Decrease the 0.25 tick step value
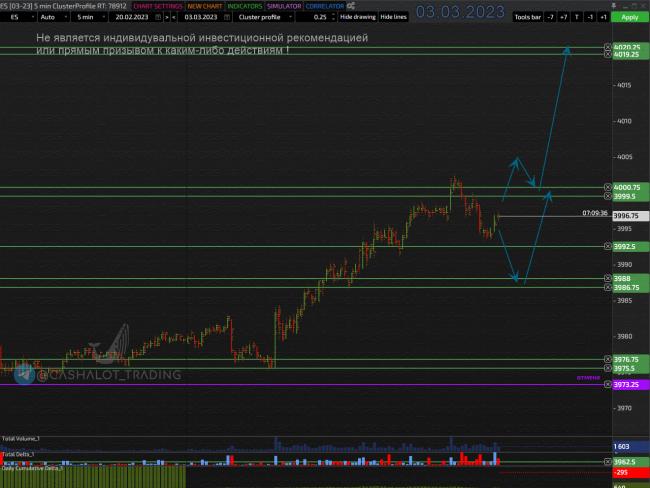 click(333, 19)
